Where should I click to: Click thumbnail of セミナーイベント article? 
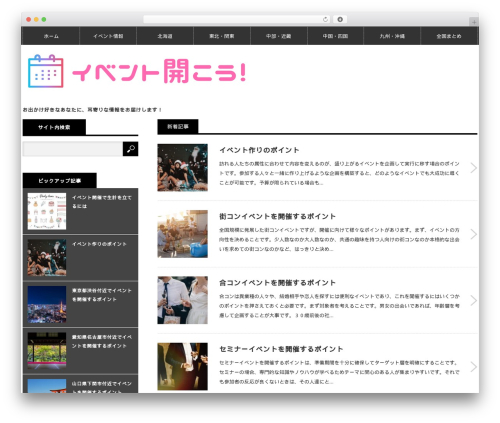pyautogui.click(x=182, y=366)
